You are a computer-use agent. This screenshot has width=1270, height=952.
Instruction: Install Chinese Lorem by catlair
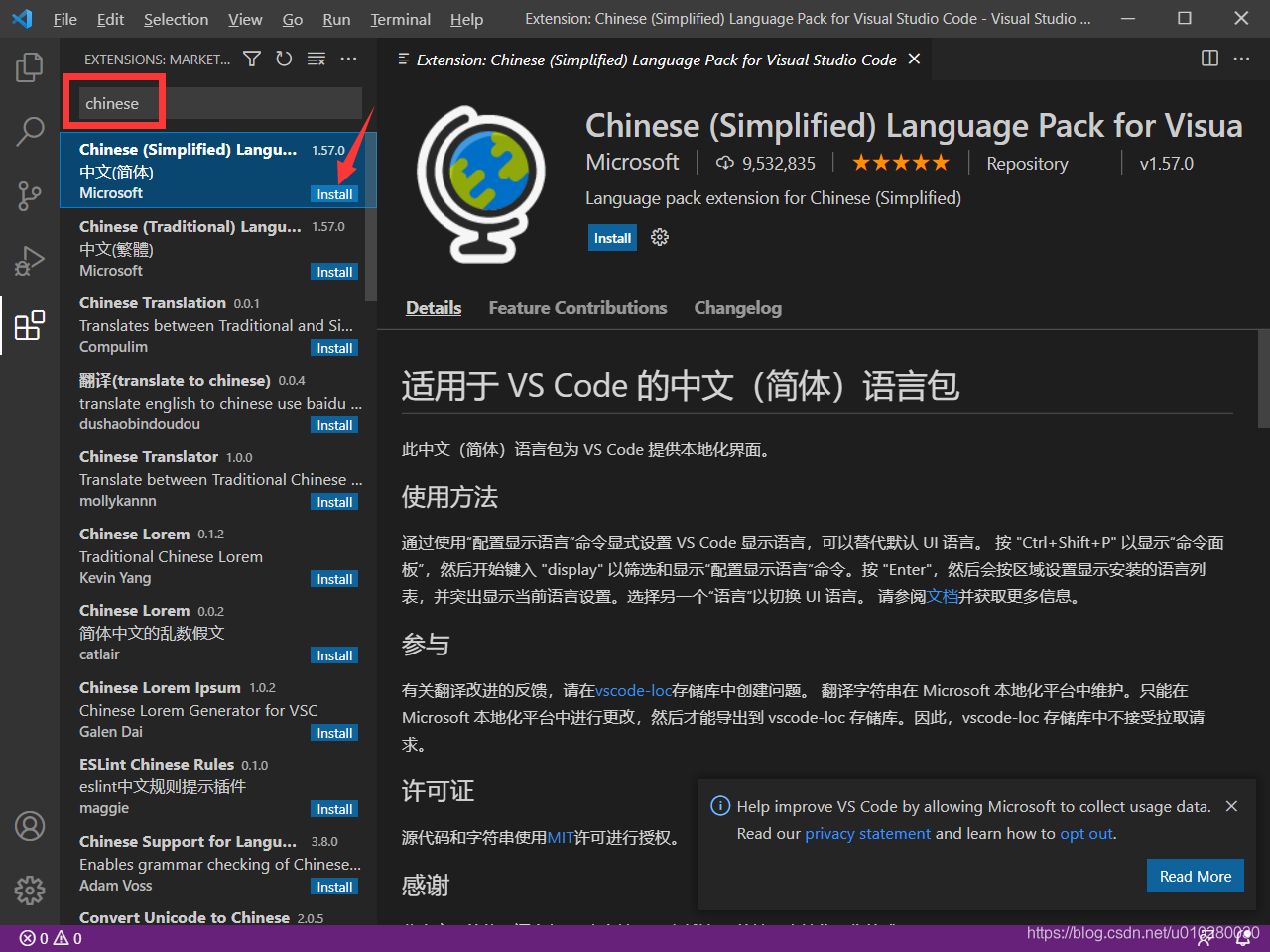point(334,655)
